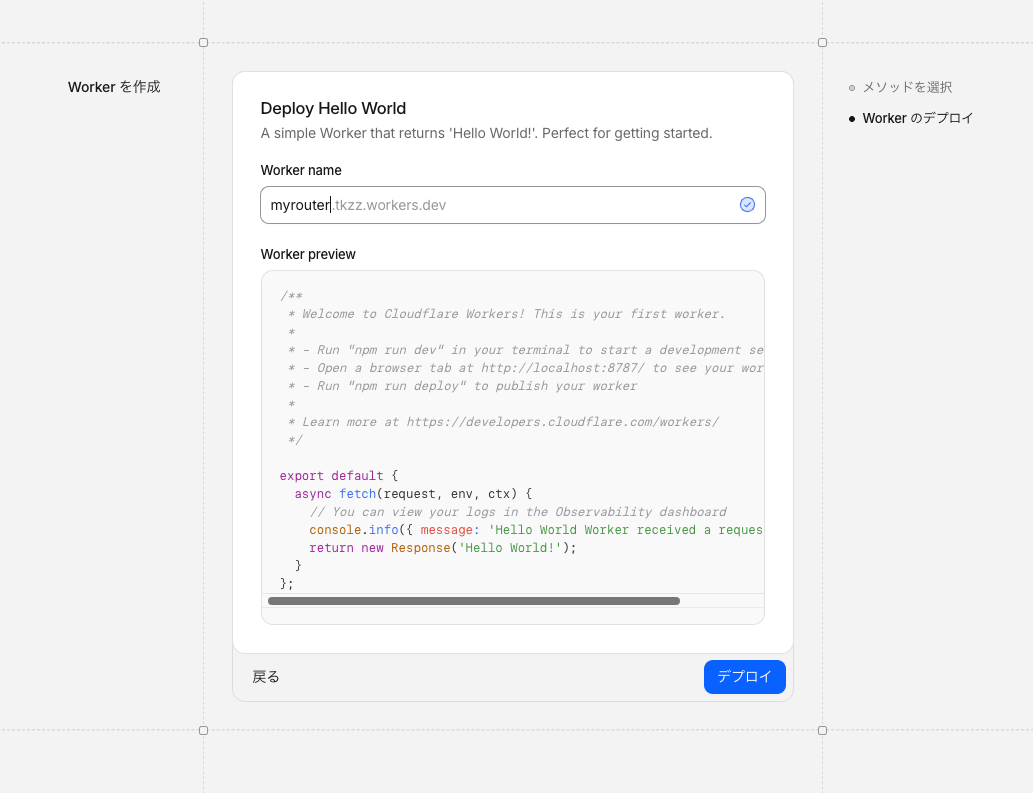Click the "export default {" code line

tap(339, 476)
